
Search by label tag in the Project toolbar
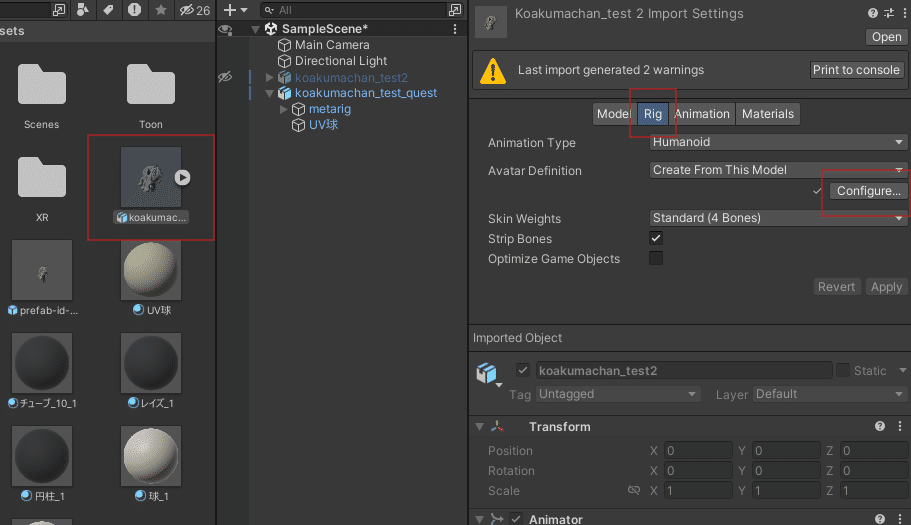pyautogui.click(x=108, y=10)
